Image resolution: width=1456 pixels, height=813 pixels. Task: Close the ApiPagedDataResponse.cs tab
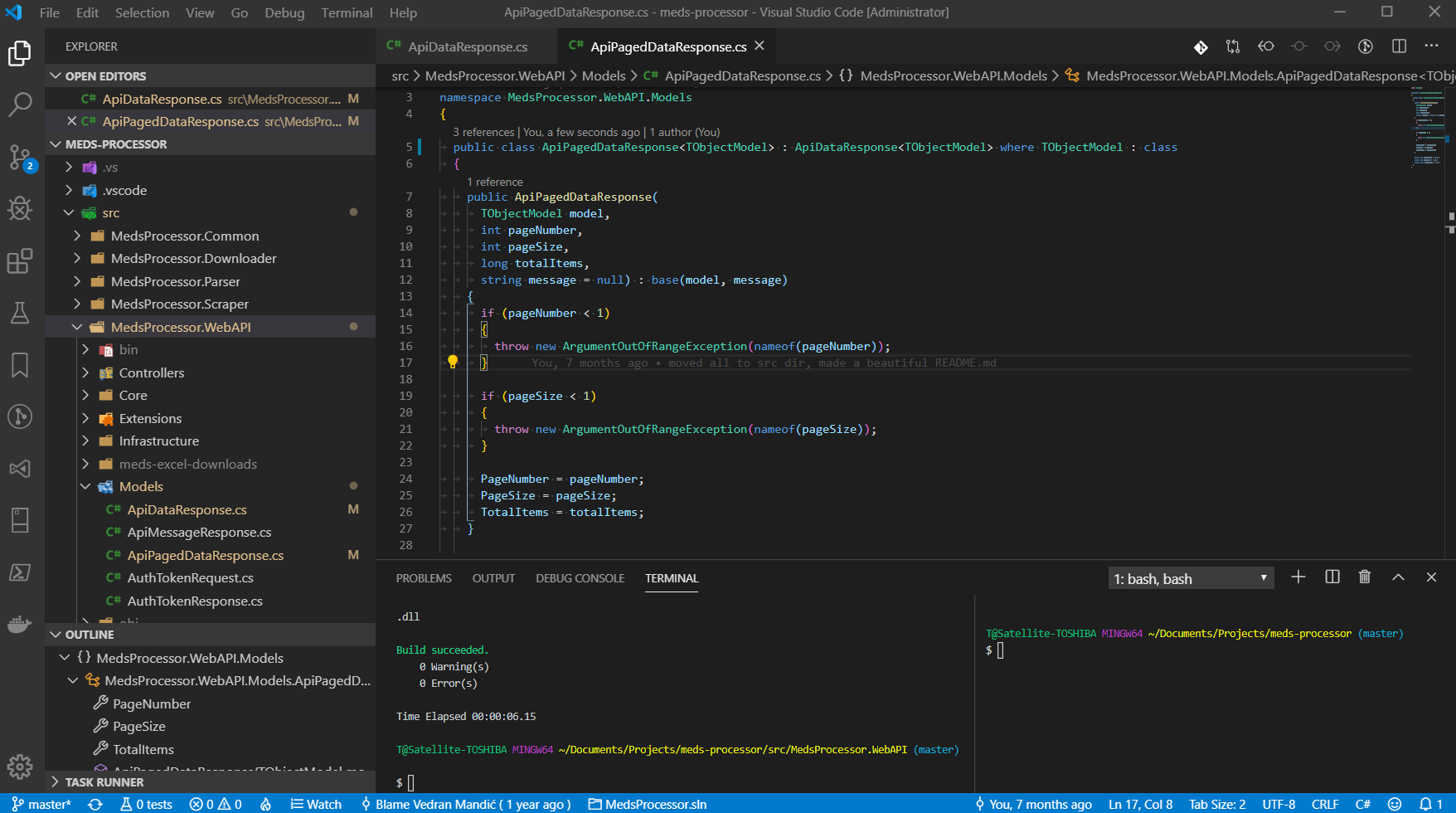[x=760, y=46]
